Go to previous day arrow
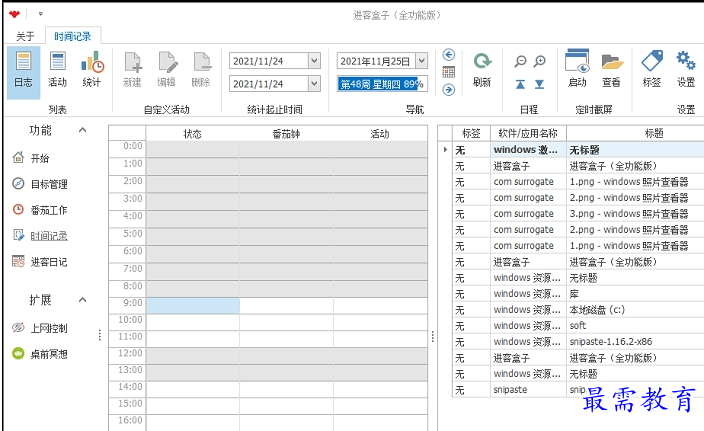The width and height of the screenshot is (704, 431). 449,55
